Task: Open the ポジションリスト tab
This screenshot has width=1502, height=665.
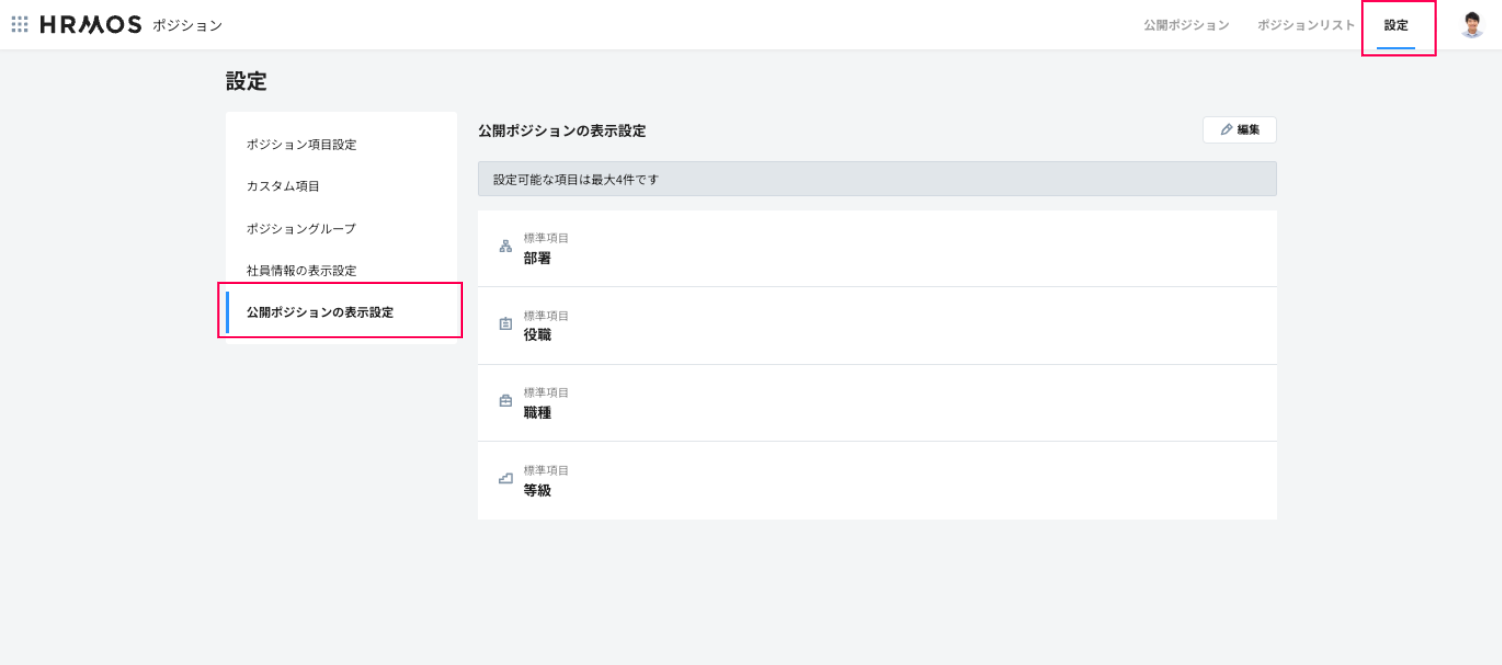Action: (1306, 25)
